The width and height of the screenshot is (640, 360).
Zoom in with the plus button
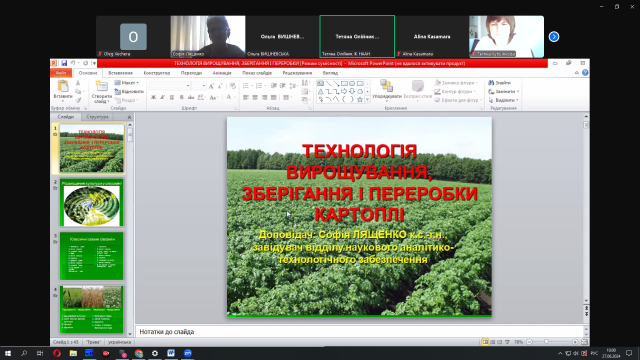point(575,342)
